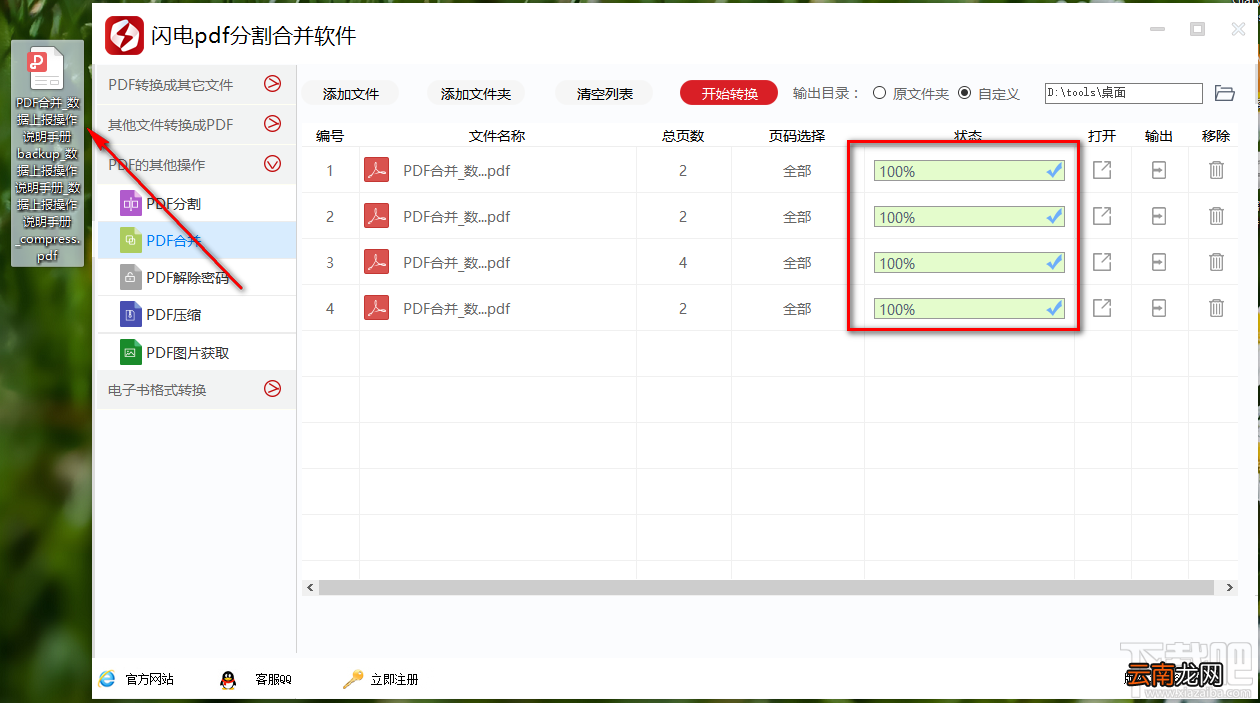Image resolution: width=1260 pixels, height=703 pixels.
Task: Open PDF分割 function
Action: 195,203
